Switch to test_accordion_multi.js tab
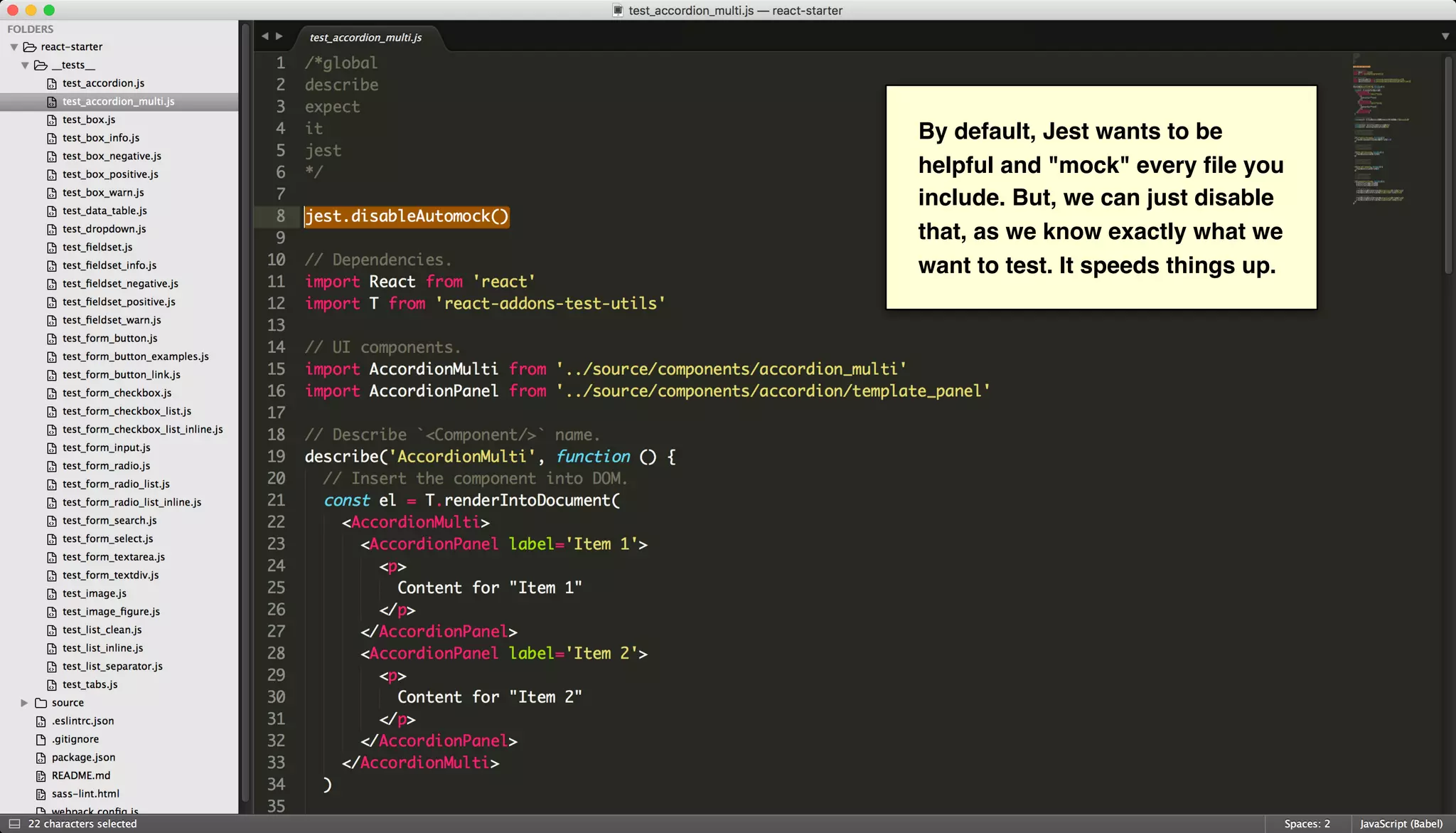Image resolution: width=1456 pixels, height=833 pixels. [x=365, y=38]
